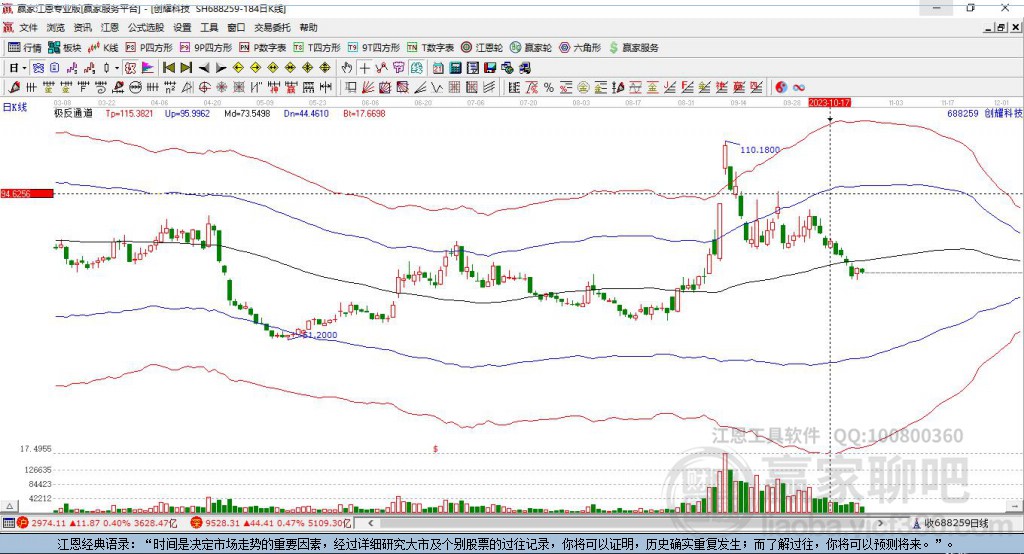The height and width of the screenshot is (554, 1024).
Task: Open the 资讯 menu
Action: coord(82,27)
